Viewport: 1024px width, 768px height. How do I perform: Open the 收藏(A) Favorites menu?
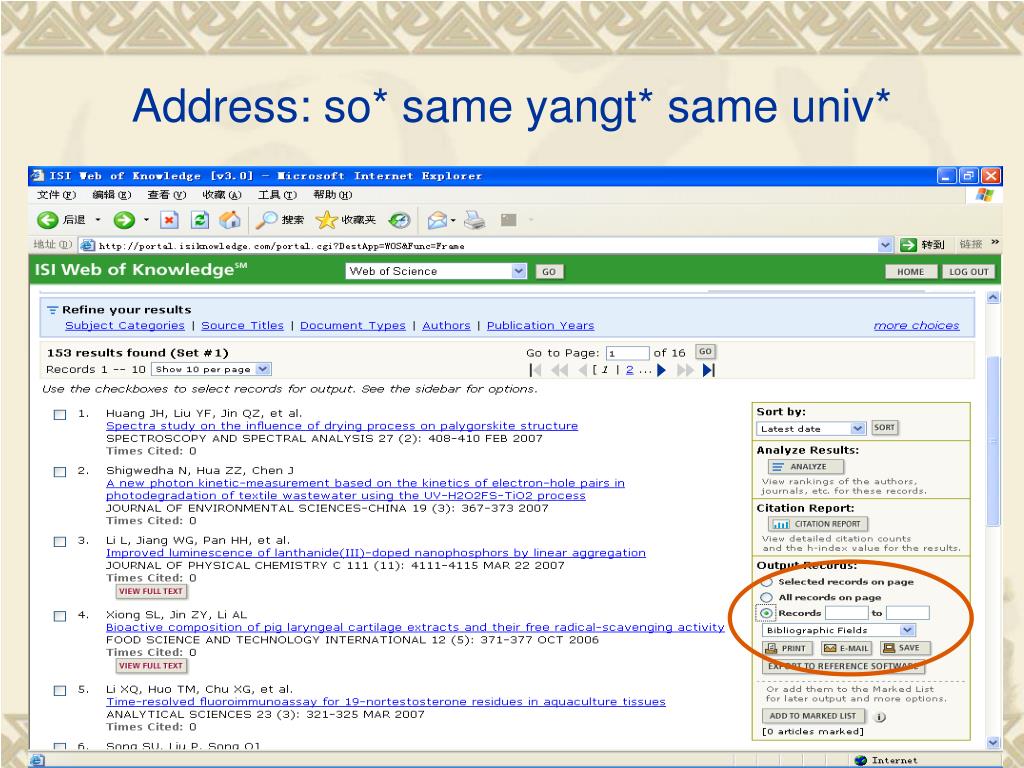[222, 195]
